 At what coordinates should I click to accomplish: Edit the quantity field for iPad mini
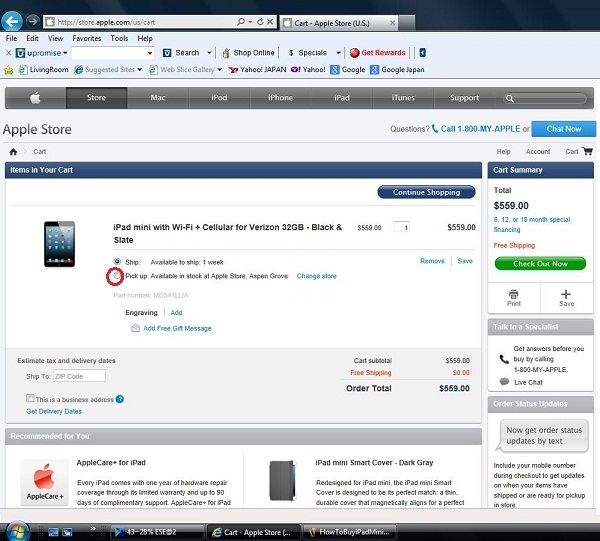[402, 227]
